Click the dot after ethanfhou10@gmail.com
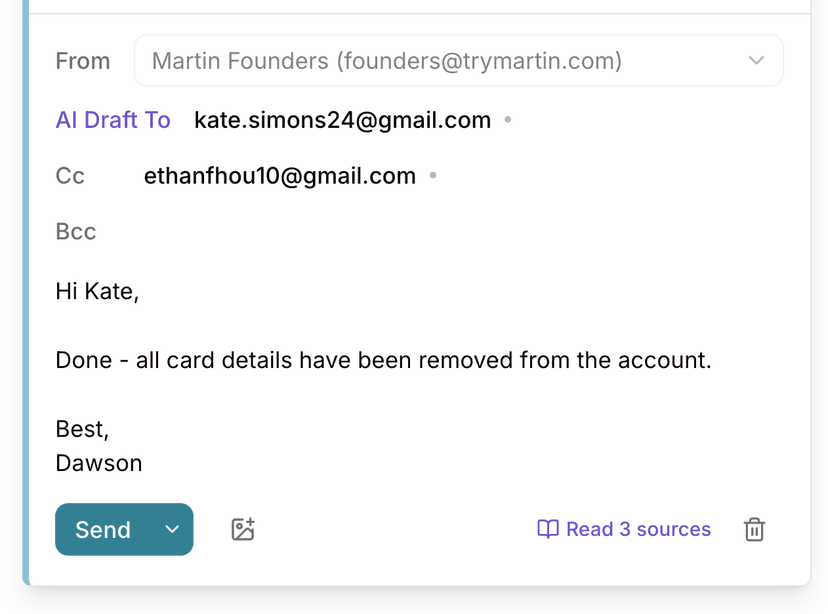The image size is (828, 614). (433, 176)
